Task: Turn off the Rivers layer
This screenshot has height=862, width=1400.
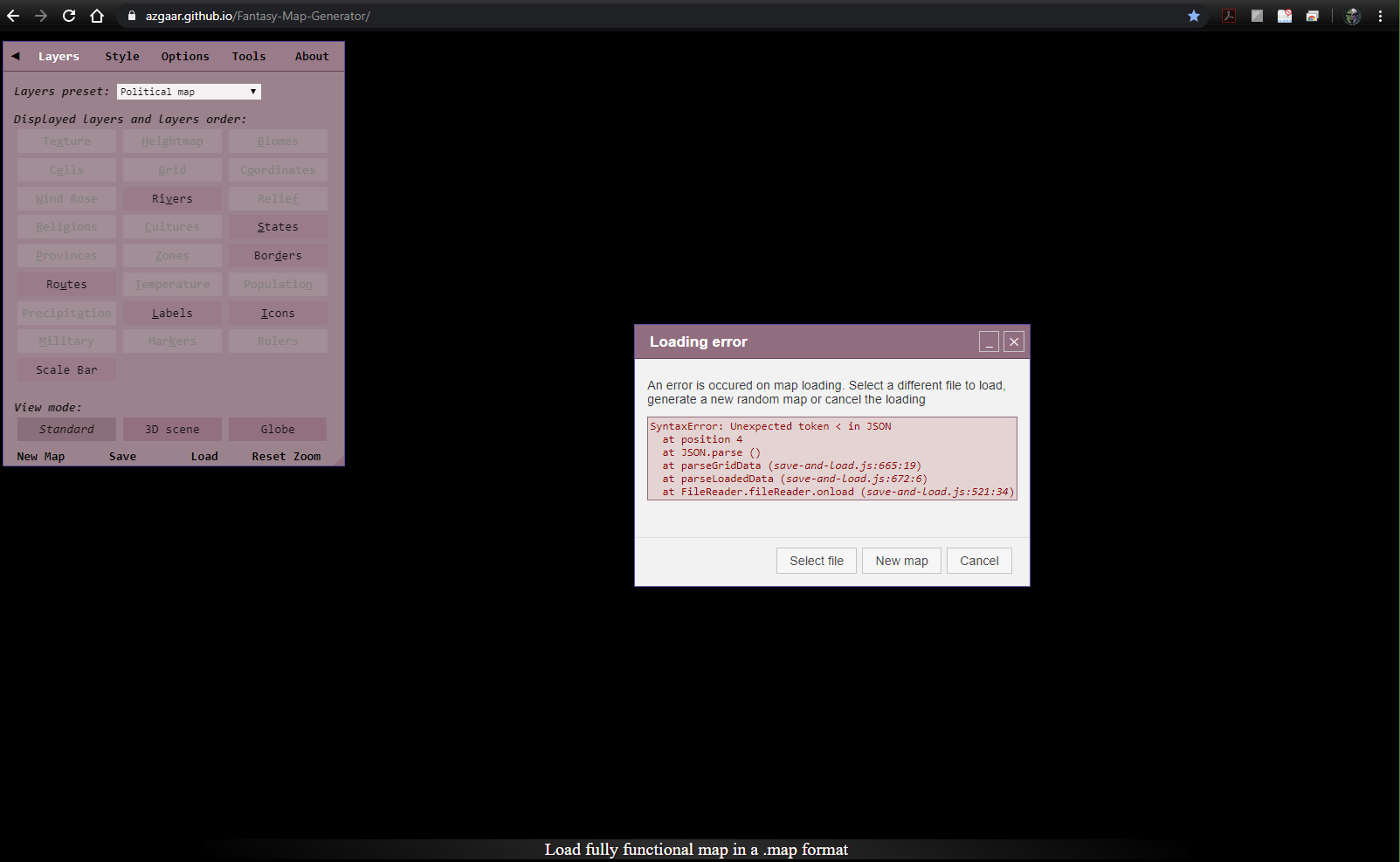Action: (172, 199)
